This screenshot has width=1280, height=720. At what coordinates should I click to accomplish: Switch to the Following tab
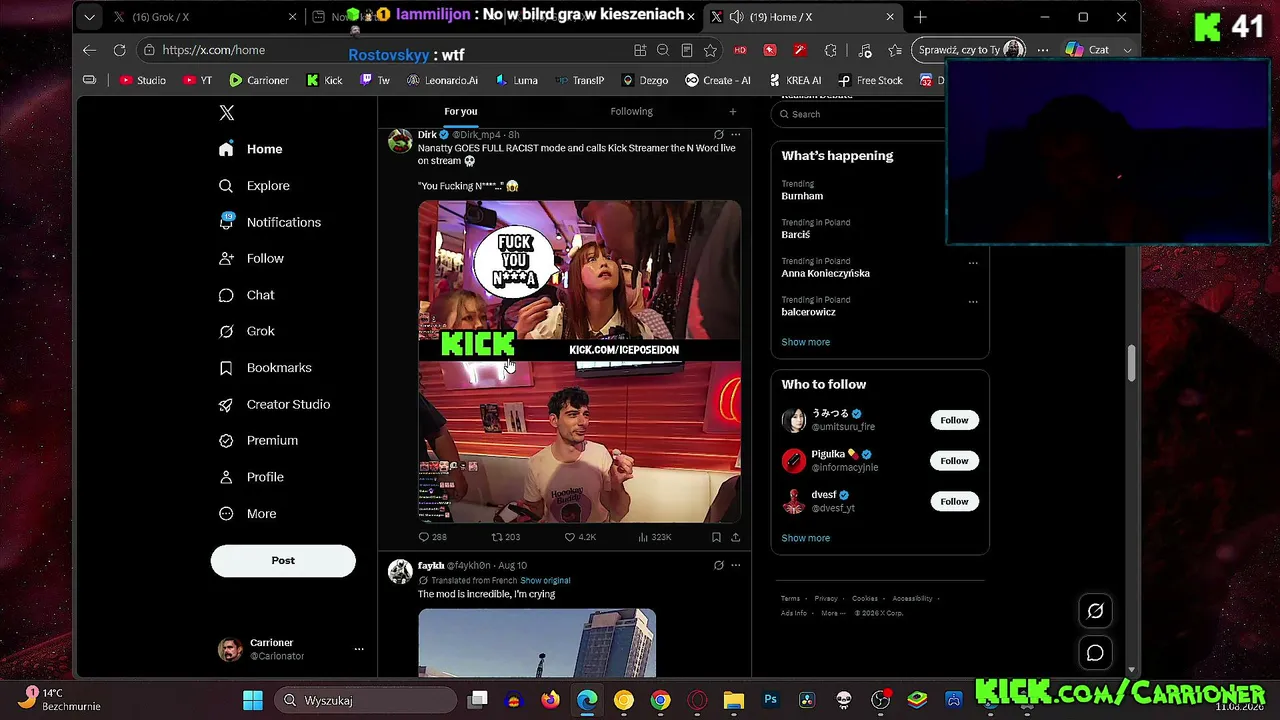[632, 111]
